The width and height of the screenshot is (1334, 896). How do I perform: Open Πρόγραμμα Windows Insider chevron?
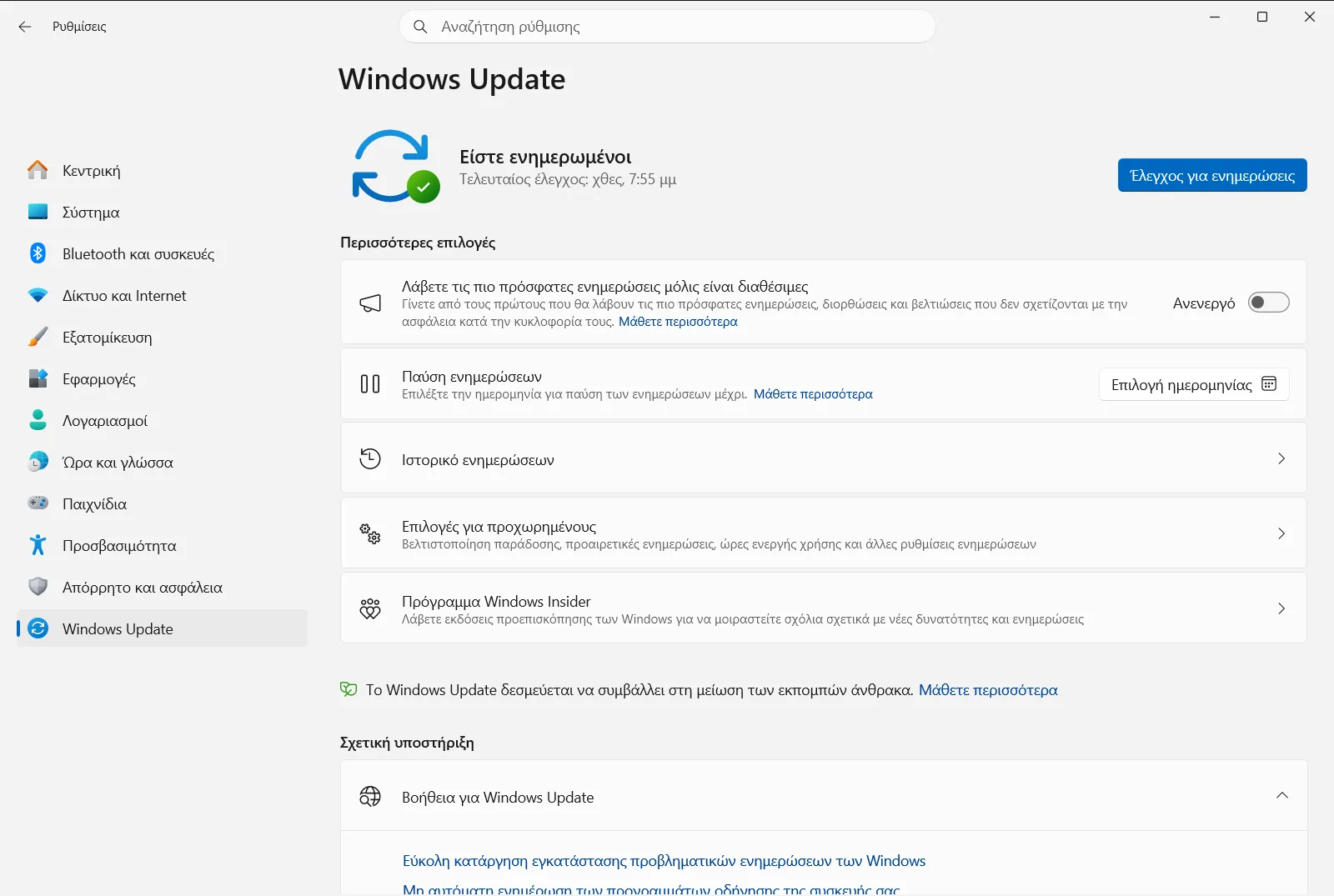[x=1281, y=608]
